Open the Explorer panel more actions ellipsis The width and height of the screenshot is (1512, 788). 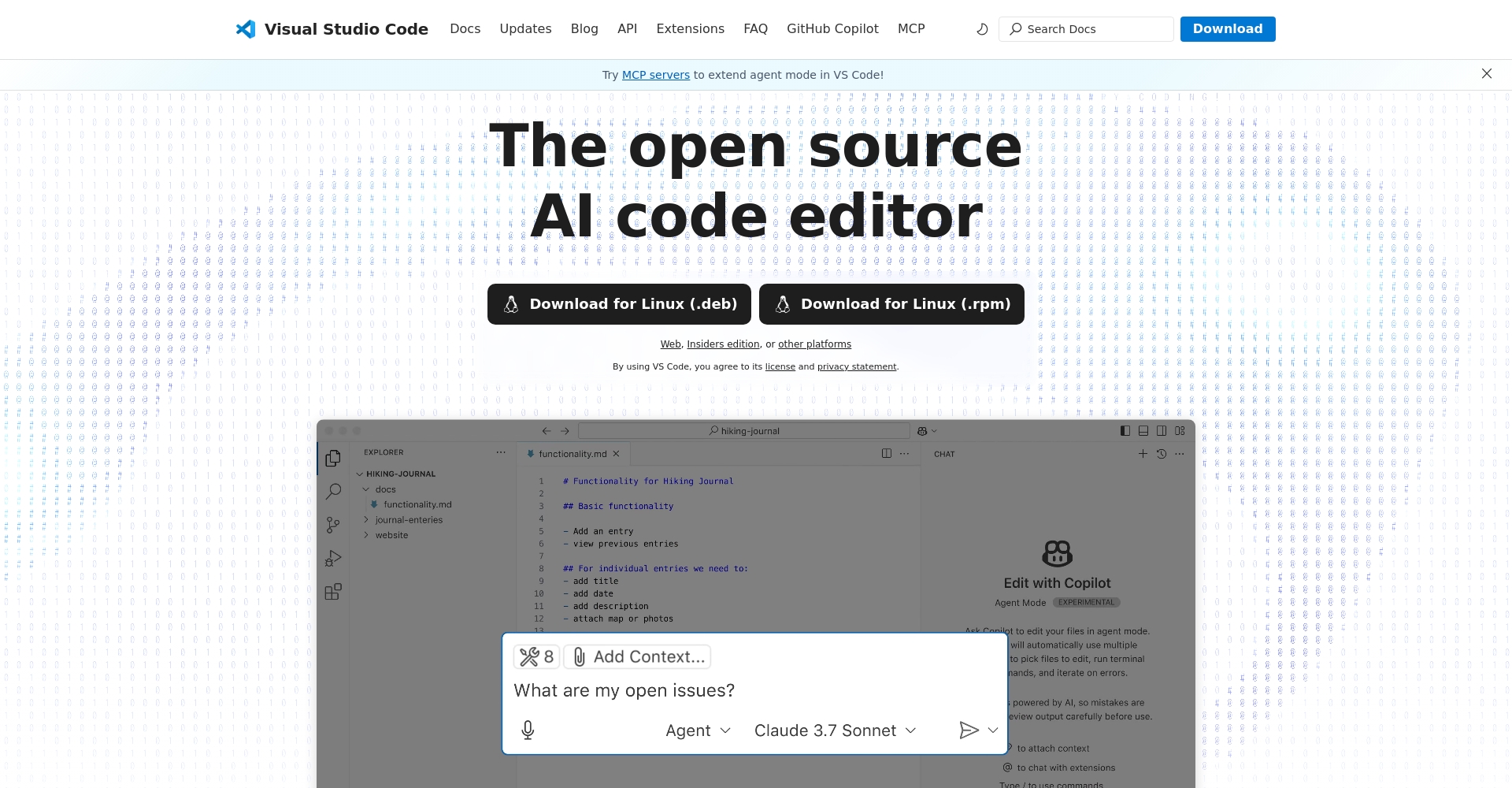501,452
